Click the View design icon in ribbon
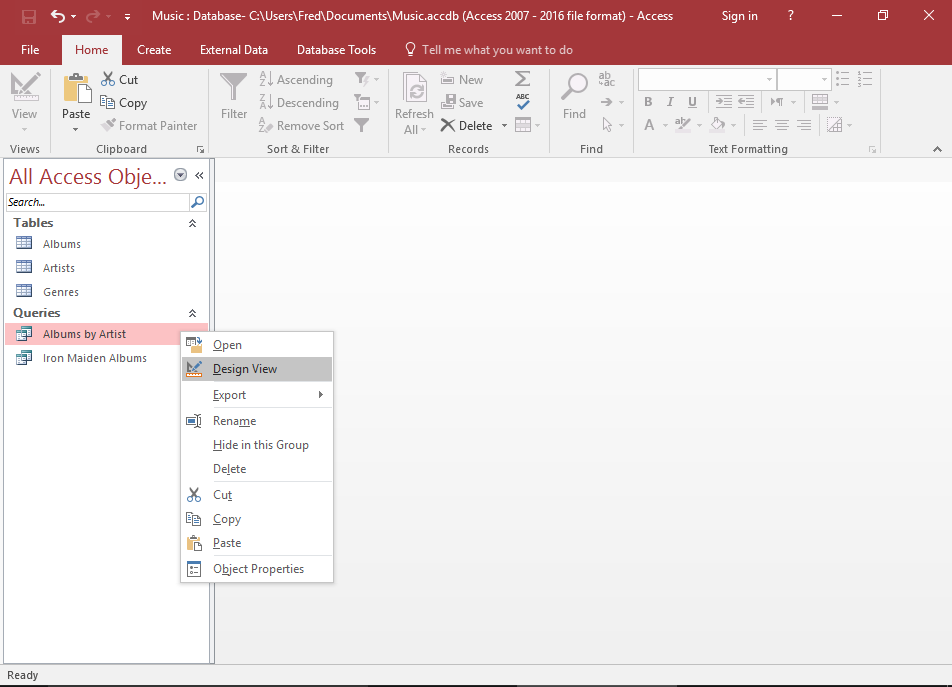Viewport: 952px width, 687px height. click(x=25, y=87)
